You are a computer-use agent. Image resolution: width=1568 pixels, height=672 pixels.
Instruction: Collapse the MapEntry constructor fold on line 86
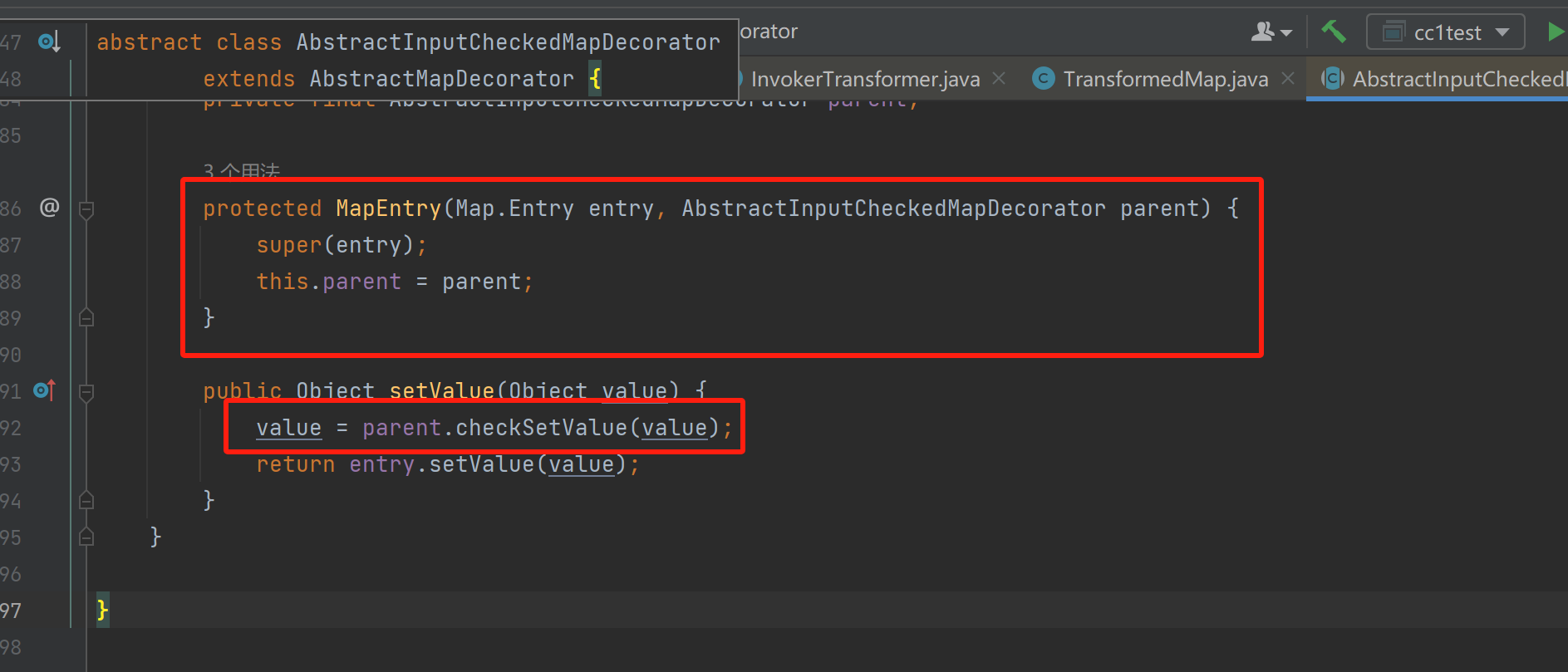(86, 209)
